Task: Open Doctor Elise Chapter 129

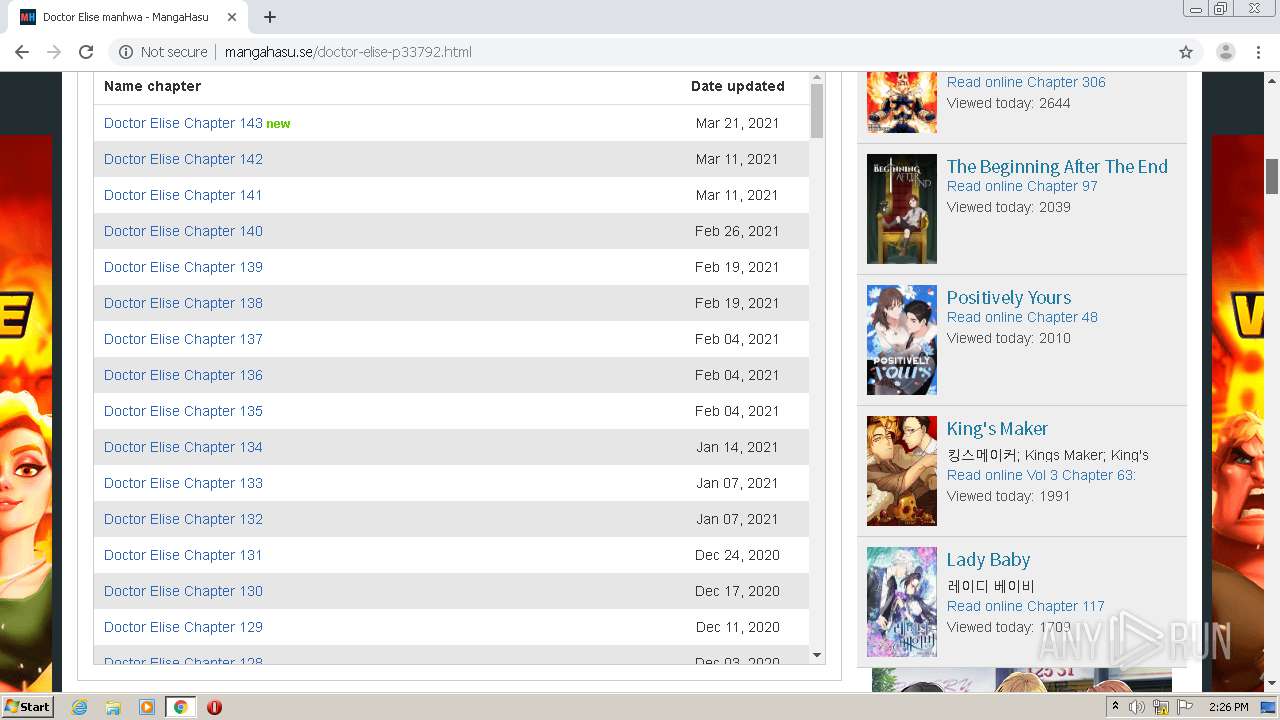Action: [x=183, y=627]
